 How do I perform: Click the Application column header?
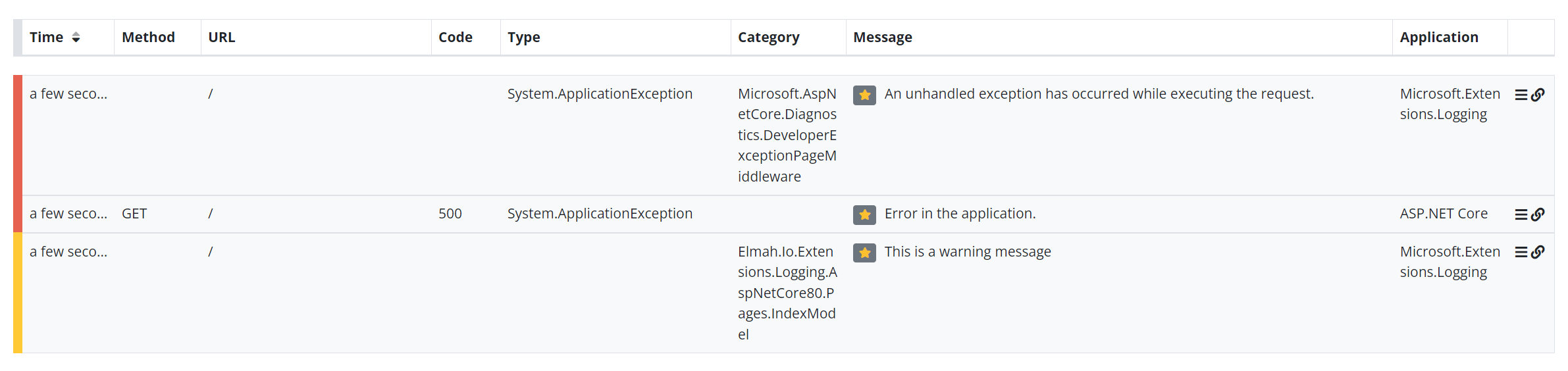point(1439,37)
